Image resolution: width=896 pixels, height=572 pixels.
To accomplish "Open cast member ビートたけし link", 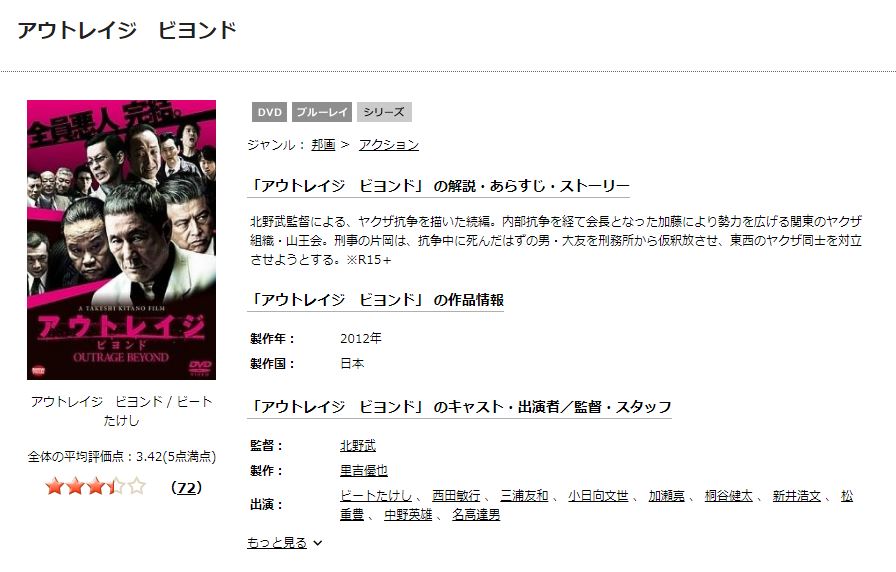I will [x=375, y=496].
